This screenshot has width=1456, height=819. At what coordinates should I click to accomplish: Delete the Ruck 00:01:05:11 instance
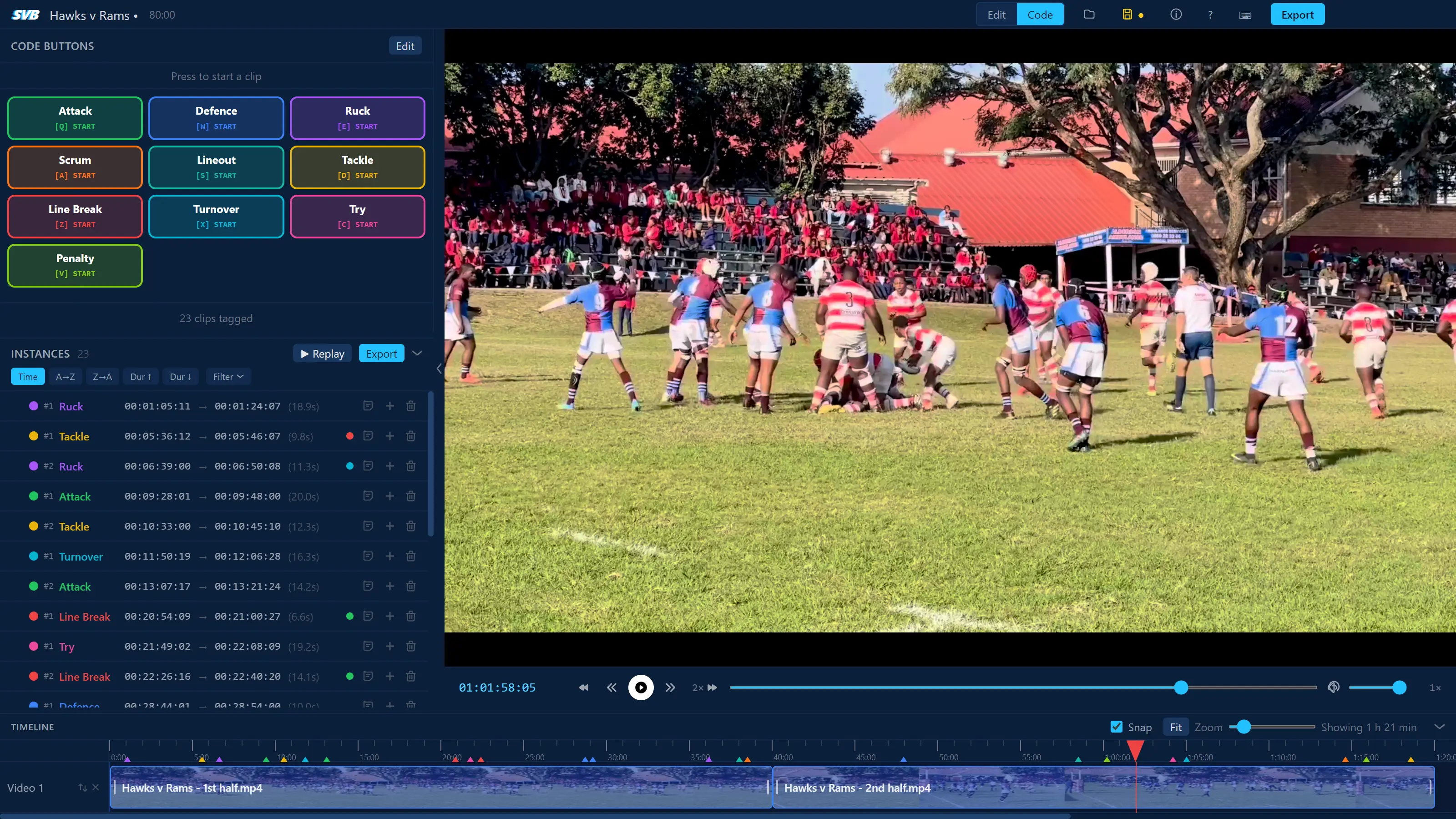[x=411, y=406]
